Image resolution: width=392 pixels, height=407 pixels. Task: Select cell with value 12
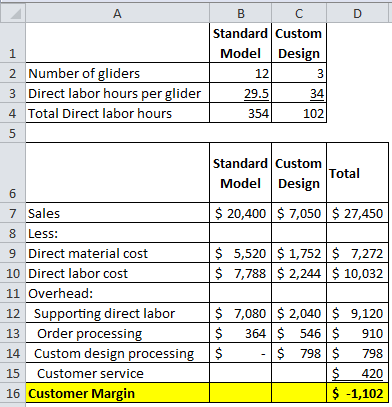(240, 73)
